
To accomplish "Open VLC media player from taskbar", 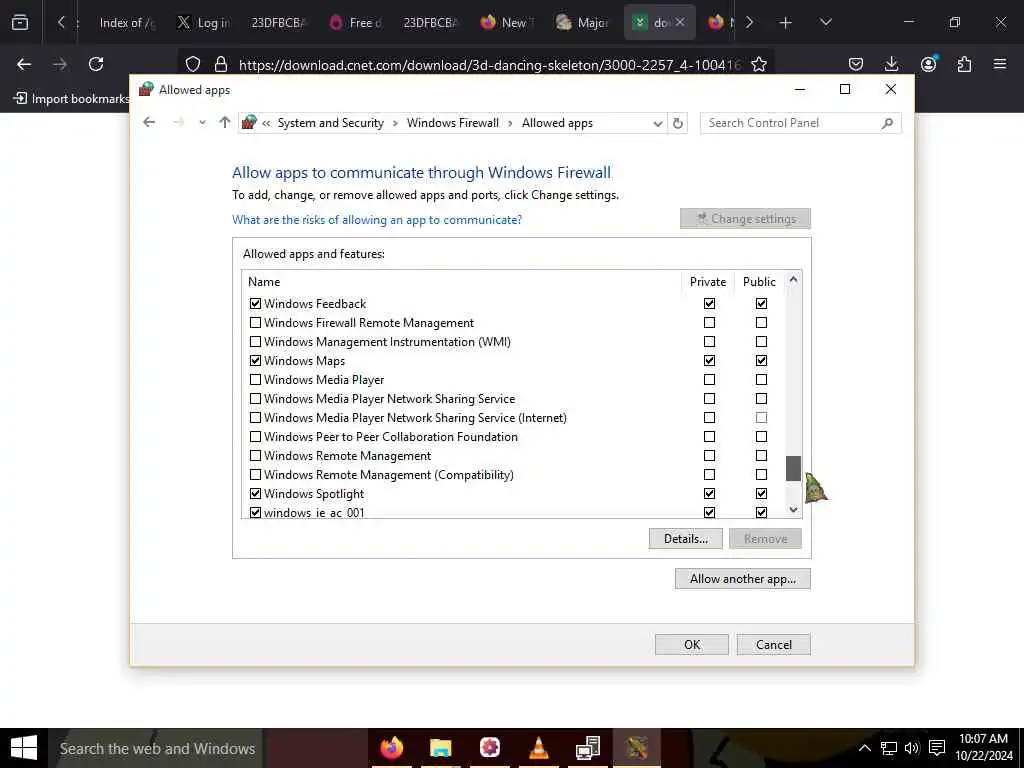I will 539,748.
